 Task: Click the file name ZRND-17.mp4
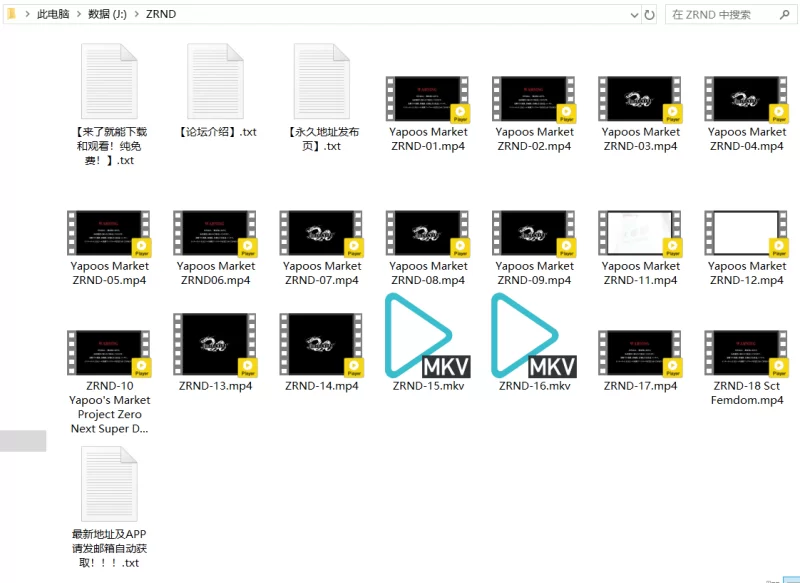[x=640, y=386]
